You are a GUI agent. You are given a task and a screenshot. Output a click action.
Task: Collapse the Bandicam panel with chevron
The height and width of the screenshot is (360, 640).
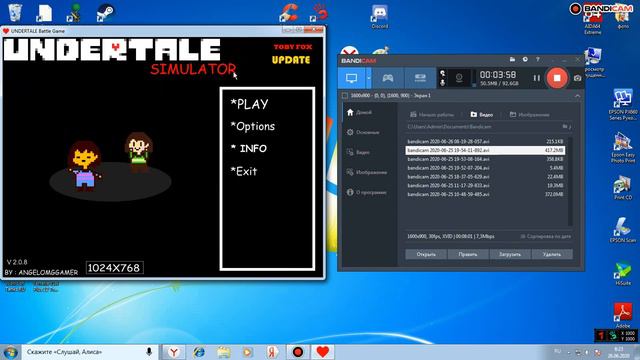577,96
